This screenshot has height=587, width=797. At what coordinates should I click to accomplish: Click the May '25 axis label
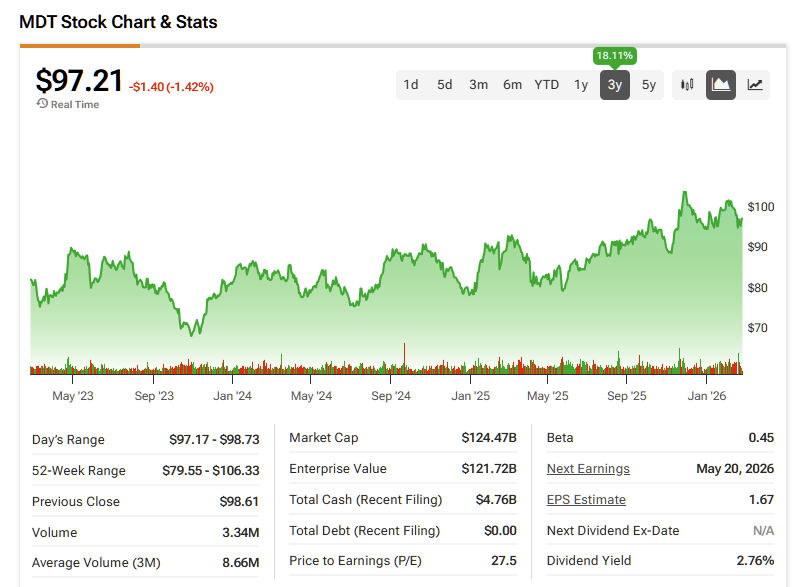(x=547, y=396)
